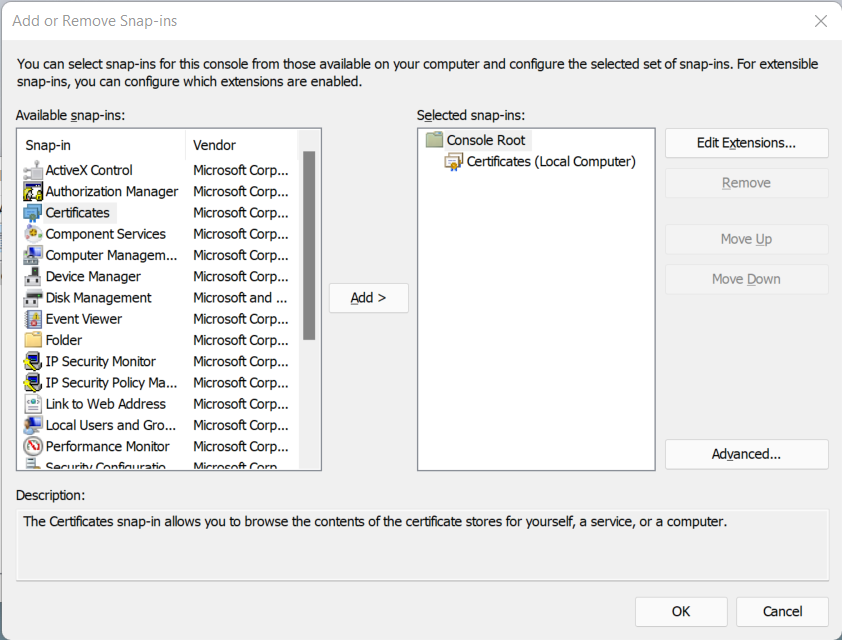
Task: Select Computer Management entry
Action: coord(111,256)
